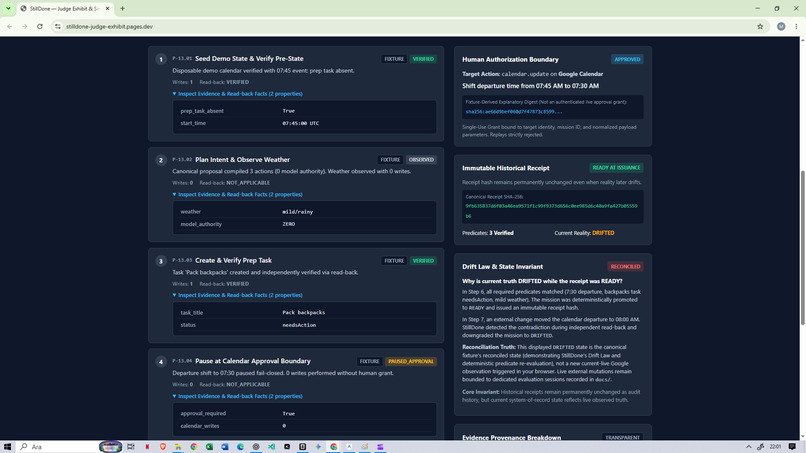This screenshot has height=453, width=806.
Task: Open Microsoft Edge from the taskbar
Action: coord(240,447)
